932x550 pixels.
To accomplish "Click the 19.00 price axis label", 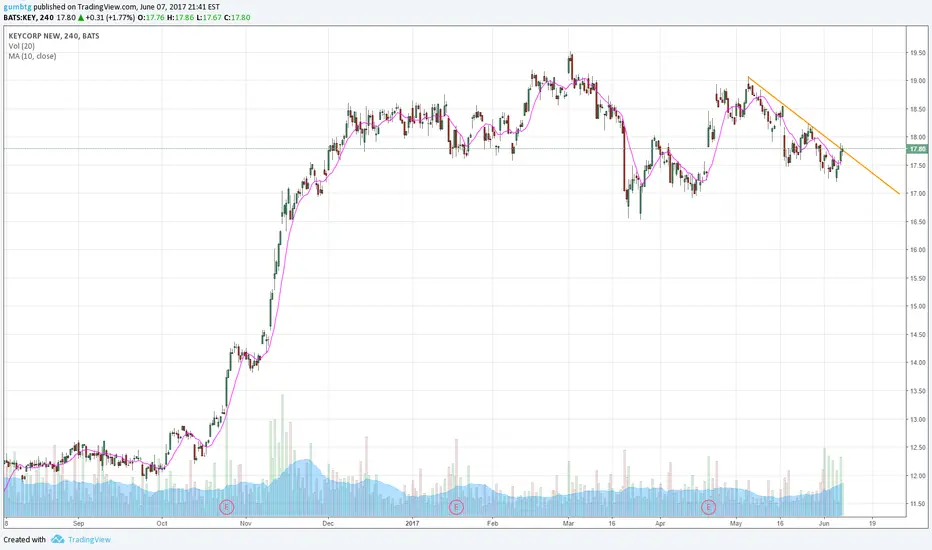I will click(918, 81).
